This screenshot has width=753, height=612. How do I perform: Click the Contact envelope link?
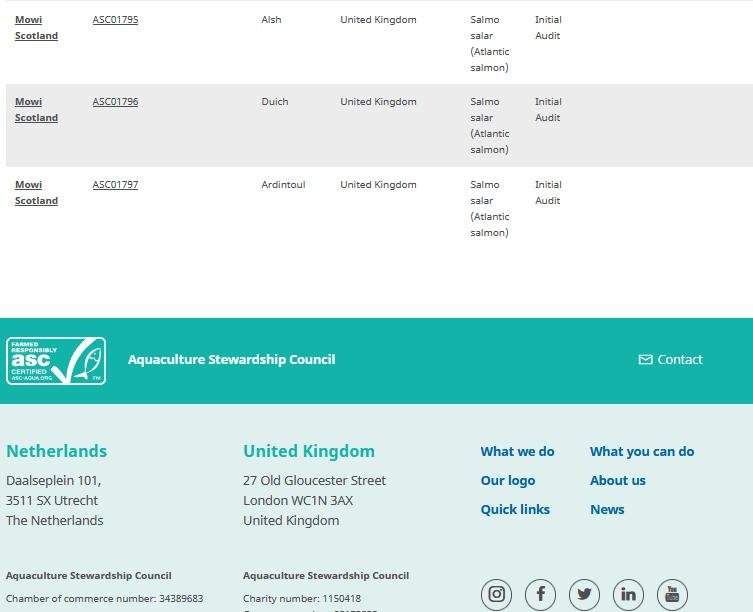(x=670, y=360)
